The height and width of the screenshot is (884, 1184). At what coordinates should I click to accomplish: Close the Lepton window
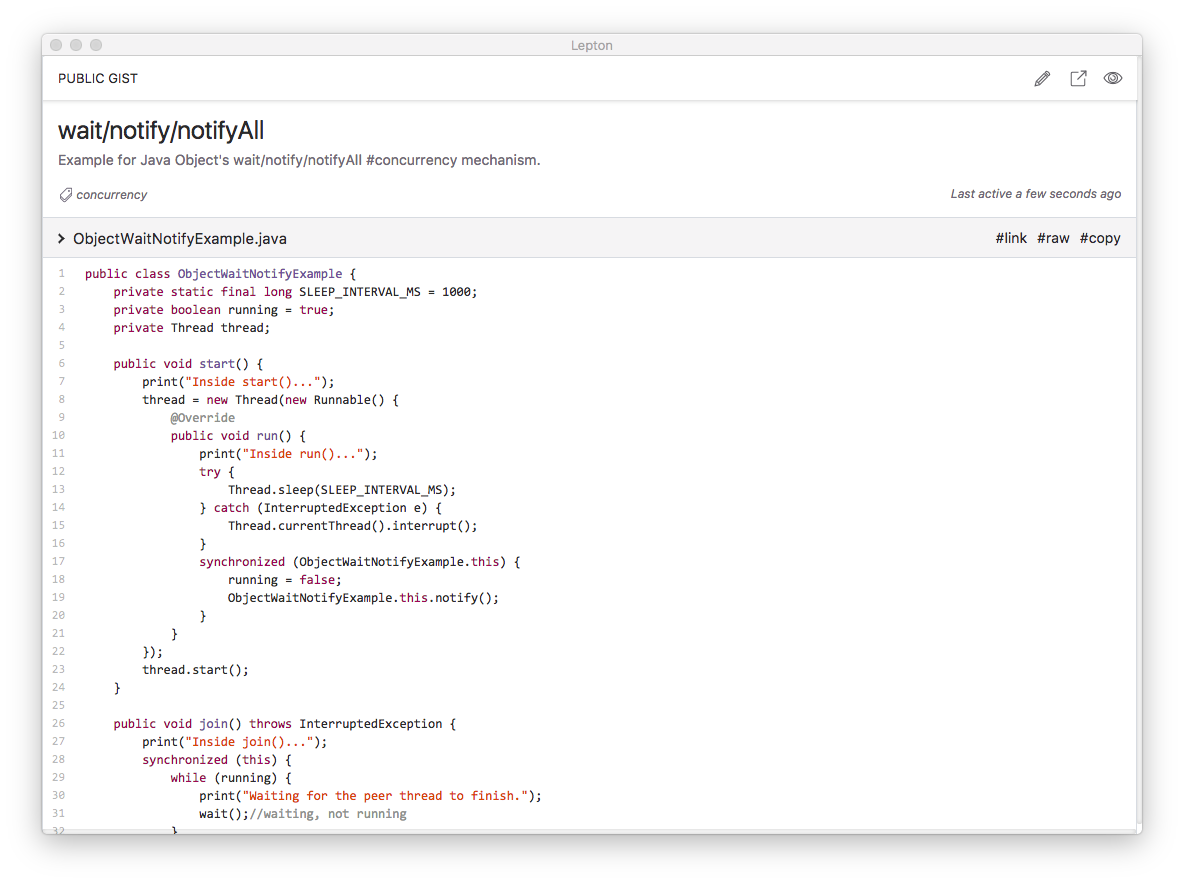(x=56, y=45)
